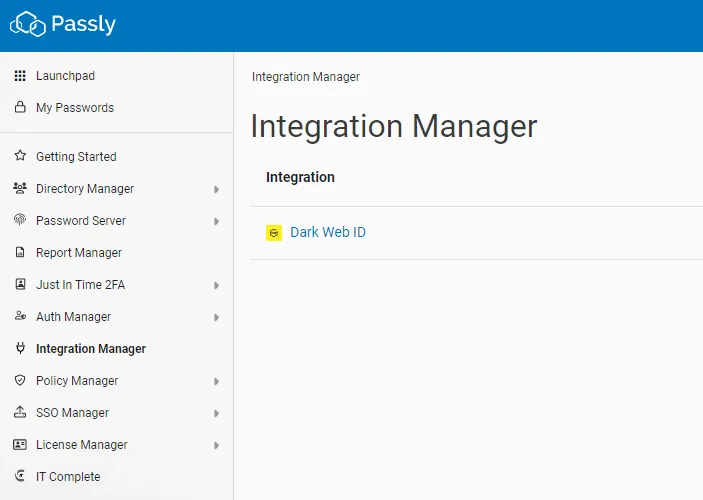Click the yellow Dark Web ID icon
The height and width of the screenshot is (500, 703).
point(274,233)
